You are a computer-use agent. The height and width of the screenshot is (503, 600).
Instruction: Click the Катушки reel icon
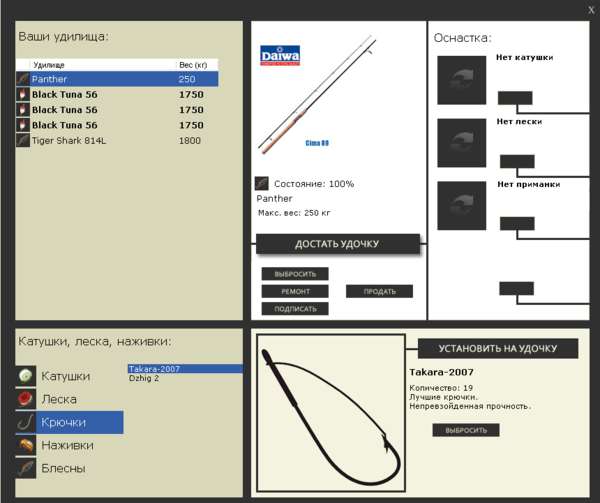click(26, 376)
